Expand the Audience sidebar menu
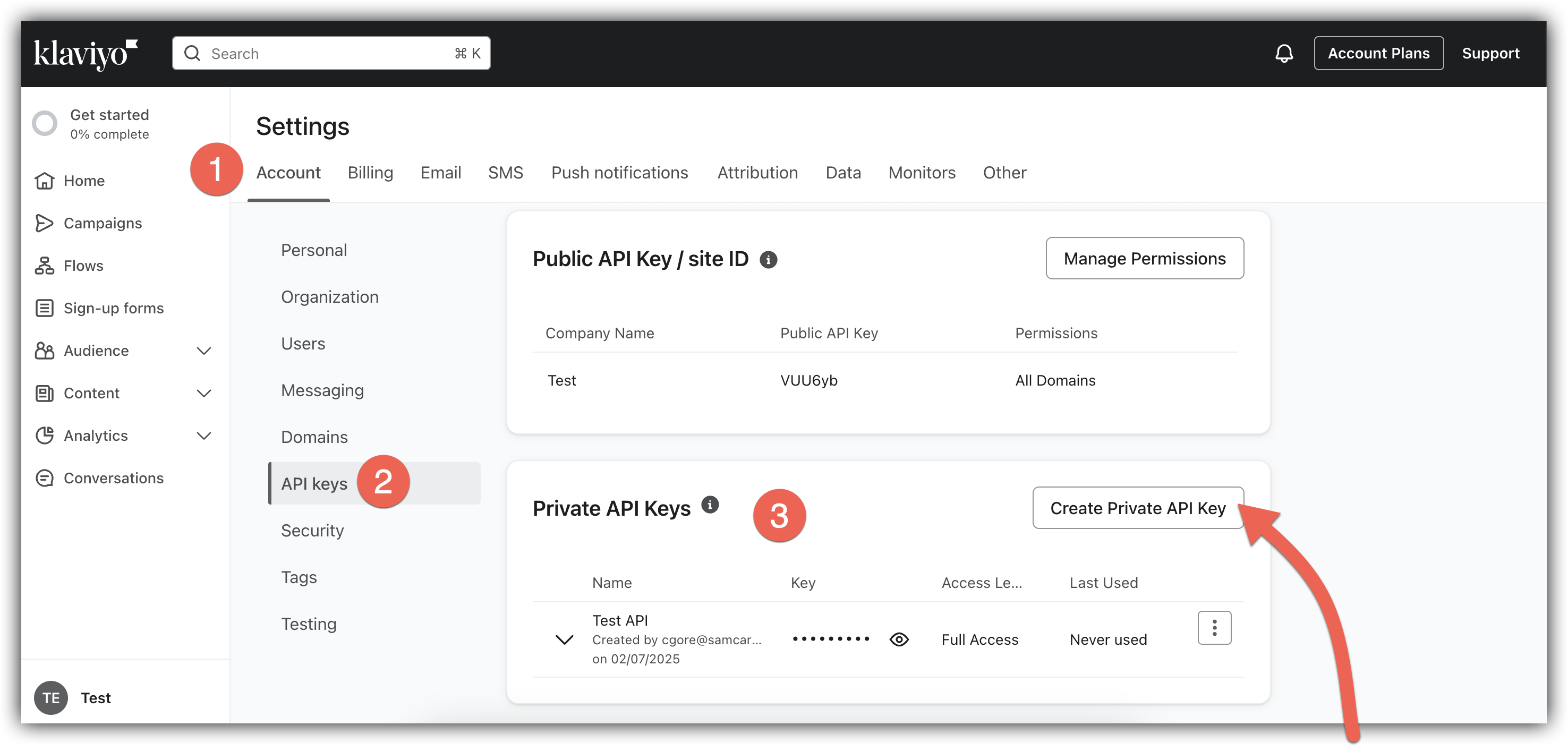Image resolution: width=1568 pixels, height=751 pixels. 204,351
